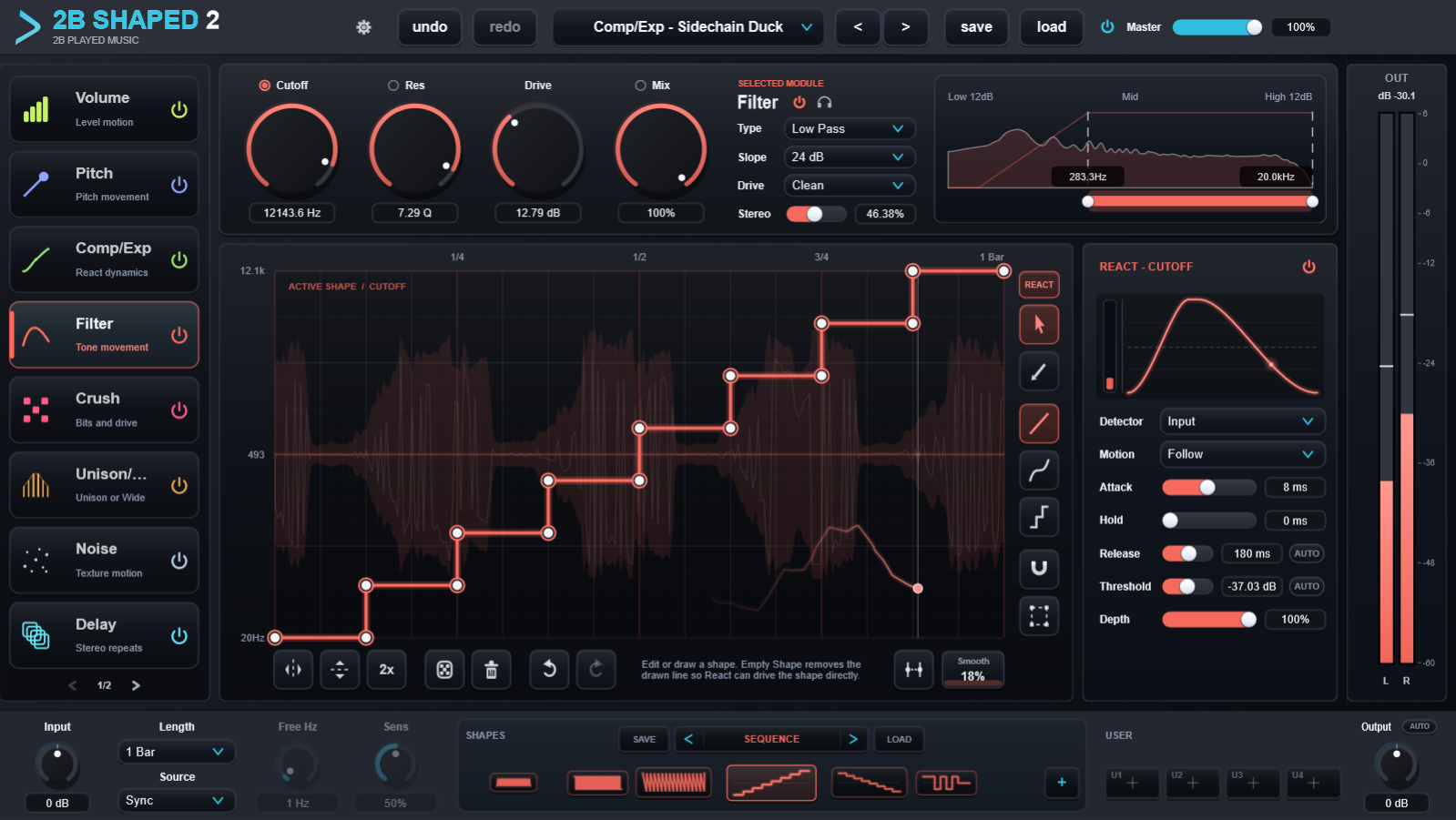Image resolution: width=1456 pixels, height=820 pixels.
Task: Open the Drive dropdown Clean
Action: click(x=849, y=186)
